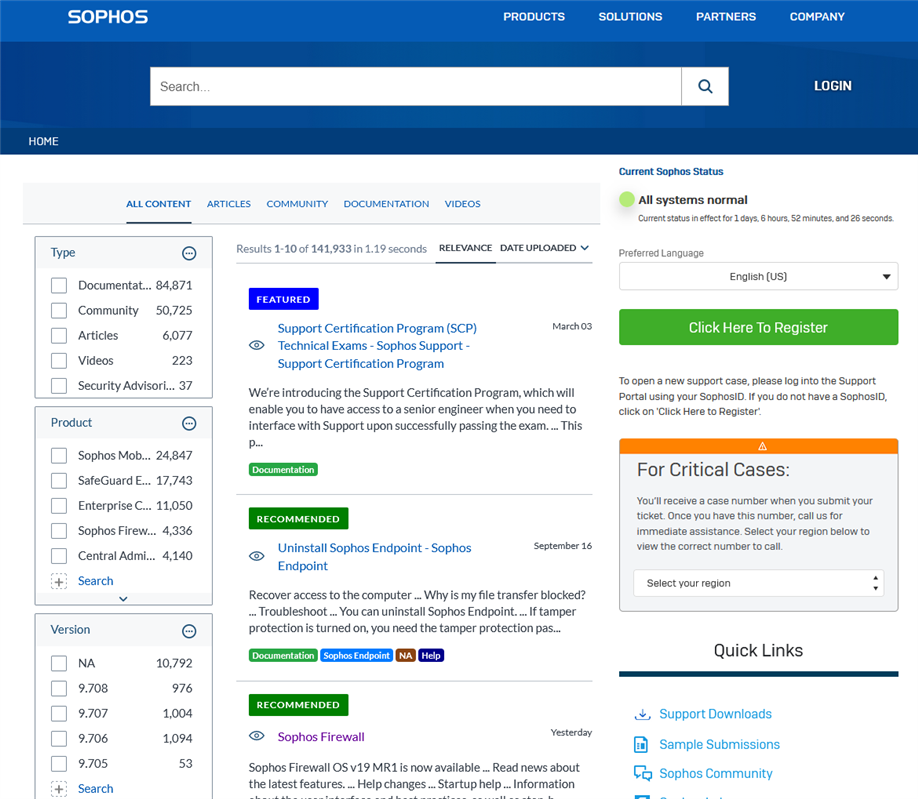
Task: Sort results by Relevance
Action: click(x=465, y=248)
